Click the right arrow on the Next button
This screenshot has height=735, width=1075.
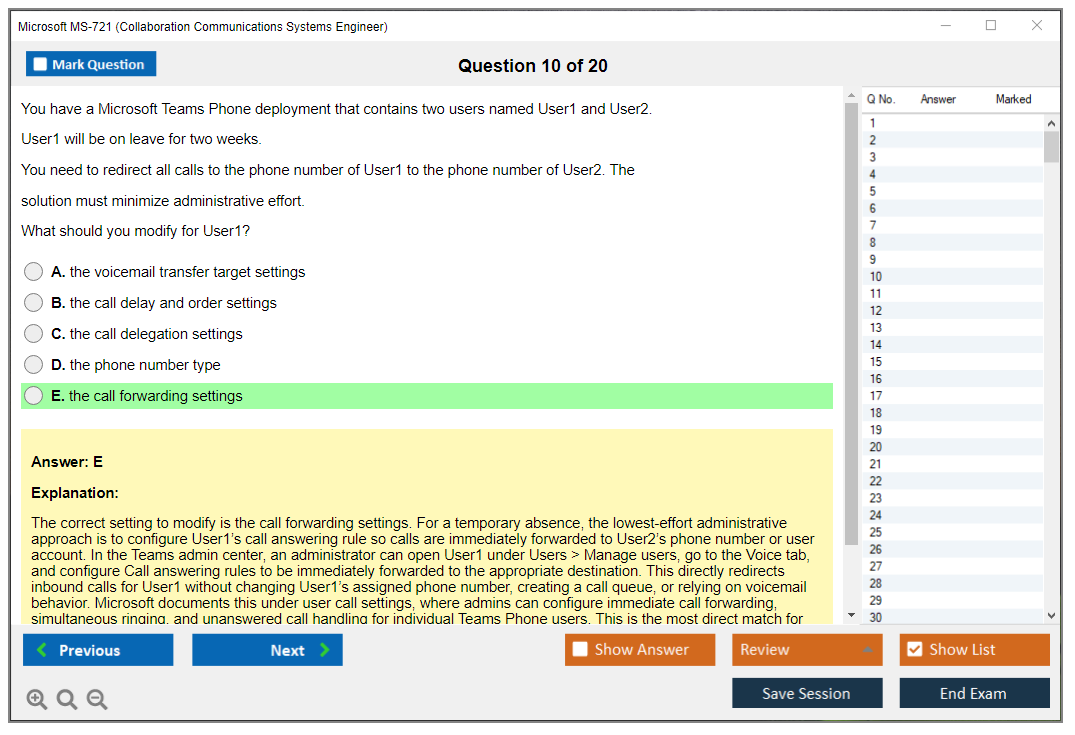click(325, 650)
